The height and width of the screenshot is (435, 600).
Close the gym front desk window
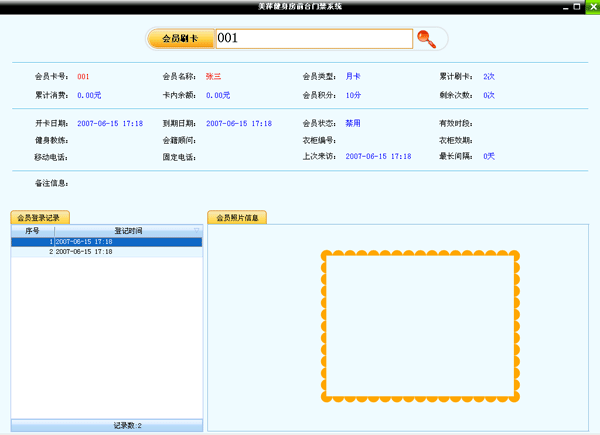point(591,6)
